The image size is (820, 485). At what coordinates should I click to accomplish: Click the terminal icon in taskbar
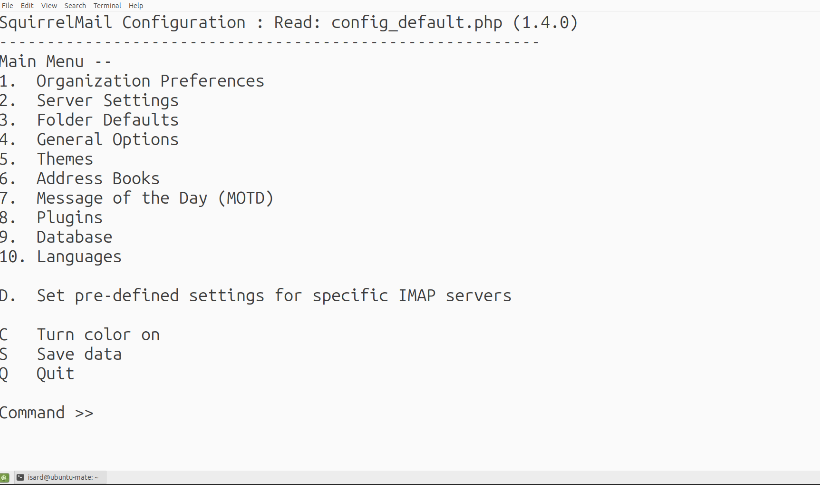pyautogui.click(x=20, y=477)
